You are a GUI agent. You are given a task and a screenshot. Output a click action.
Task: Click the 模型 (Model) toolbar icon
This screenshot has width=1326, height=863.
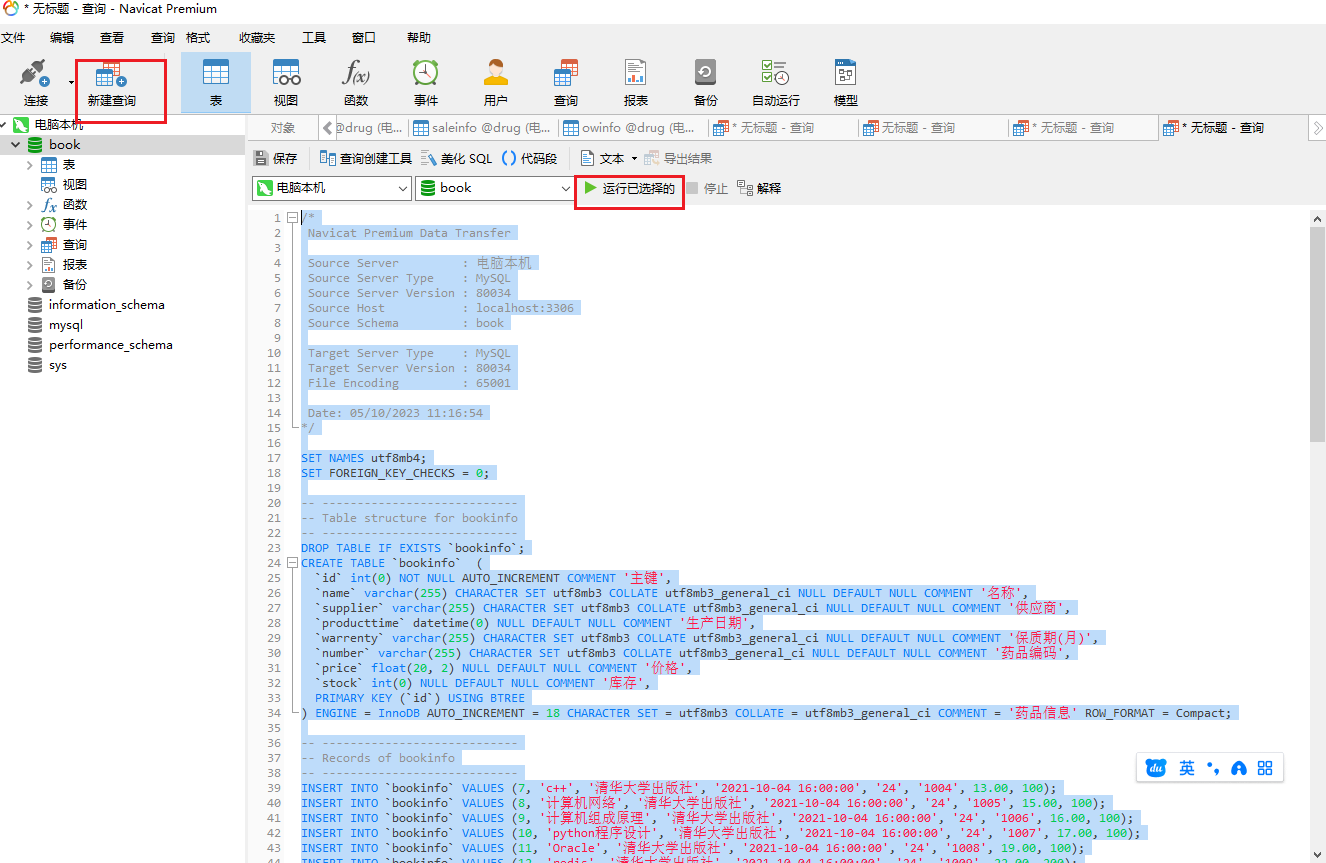click(844, 82)
